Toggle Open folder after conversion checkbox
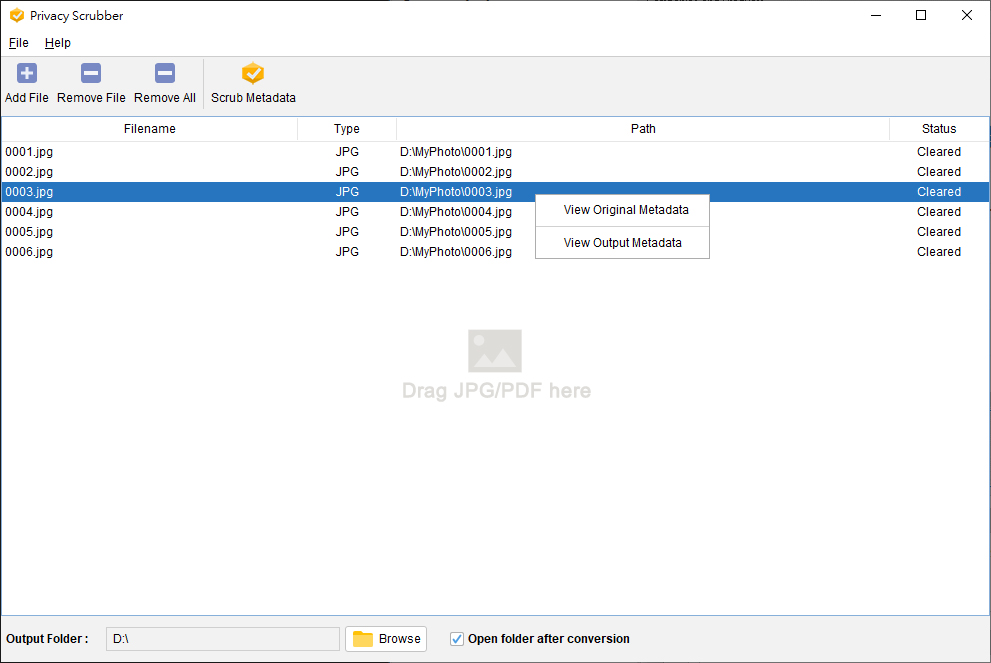The height and width of the screenshot is (663, 991). [x=457, y=639]
